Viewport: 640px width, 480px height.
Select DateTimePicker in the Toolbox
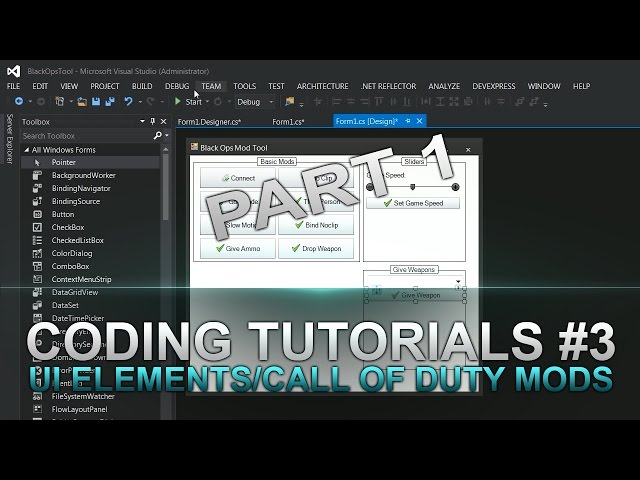coord(90,318)
